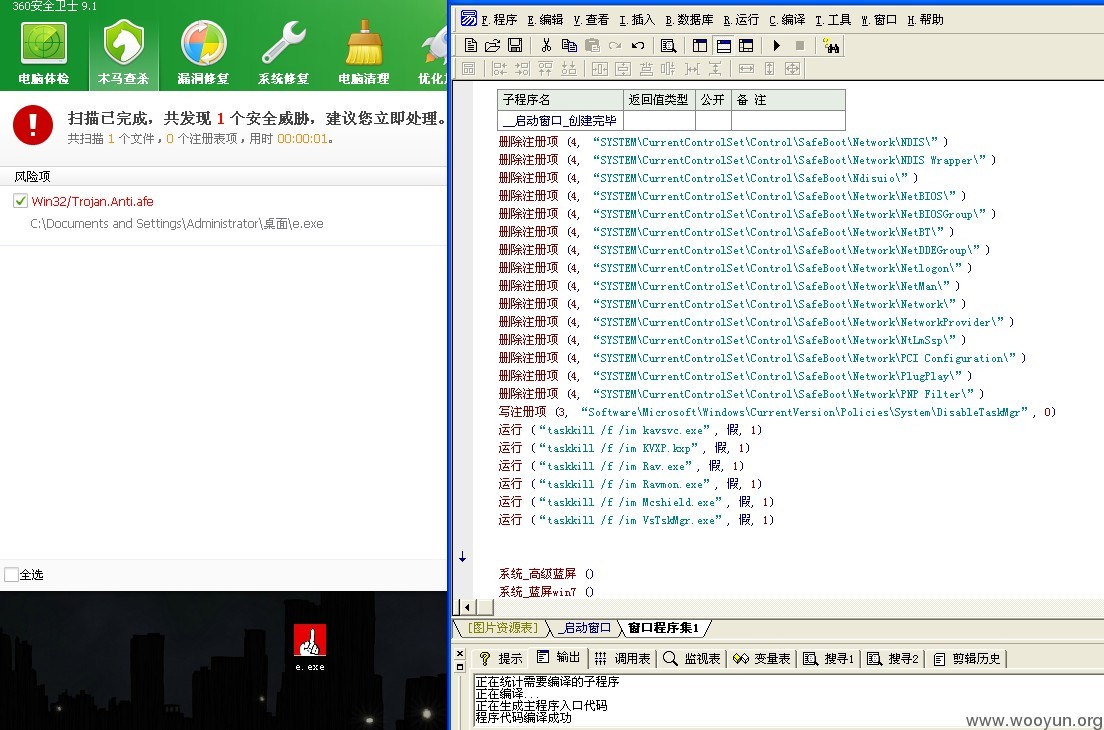Open the 监视表 panel tab

point(692,658)
